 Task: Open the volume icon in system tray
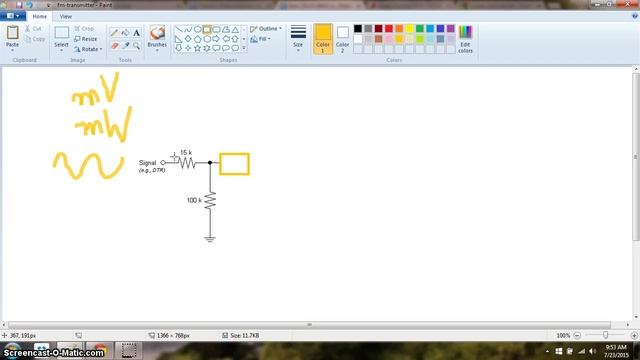click(x=592, y=351)
